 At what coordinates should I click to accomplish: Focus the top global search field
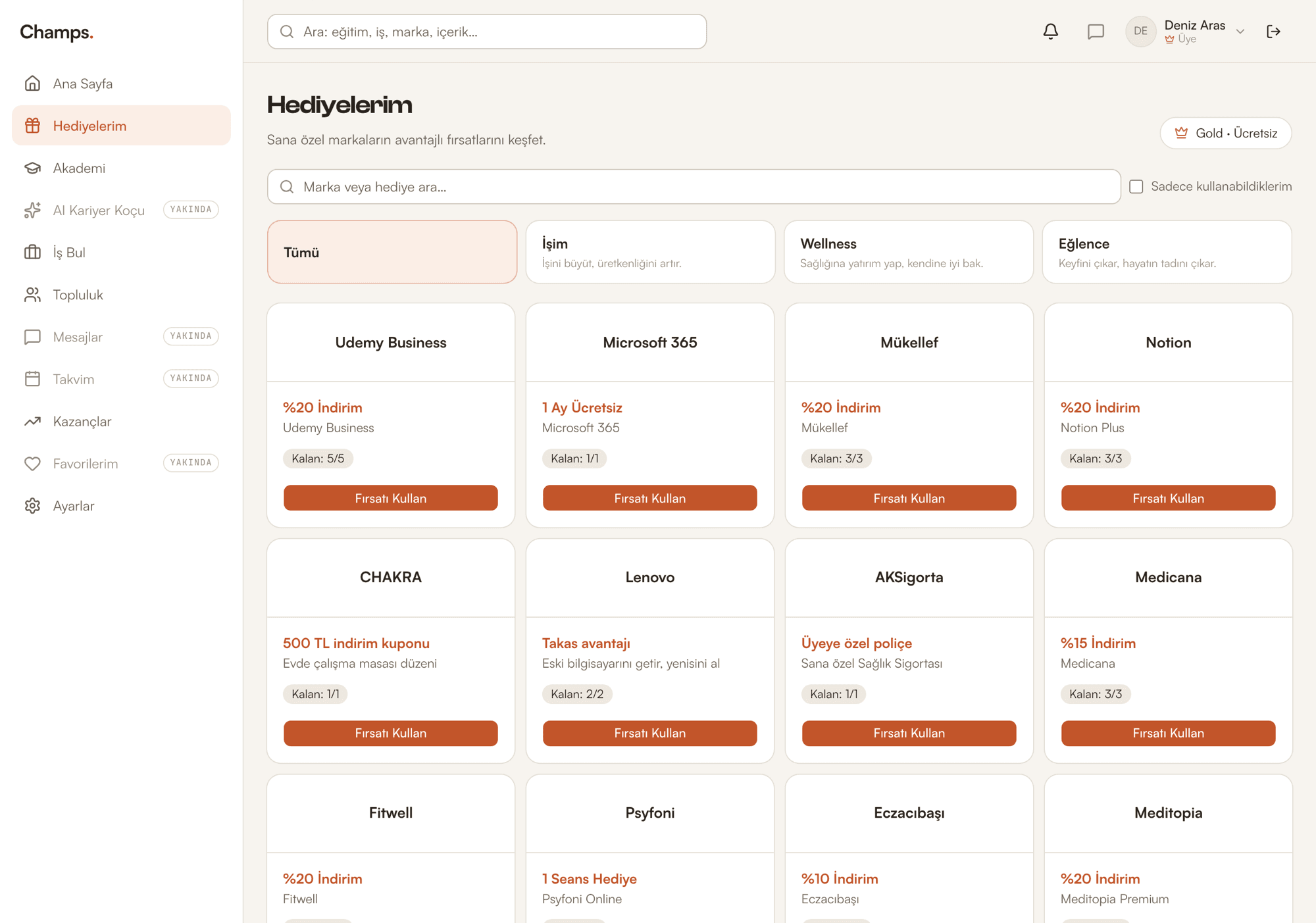coord(487,32)
